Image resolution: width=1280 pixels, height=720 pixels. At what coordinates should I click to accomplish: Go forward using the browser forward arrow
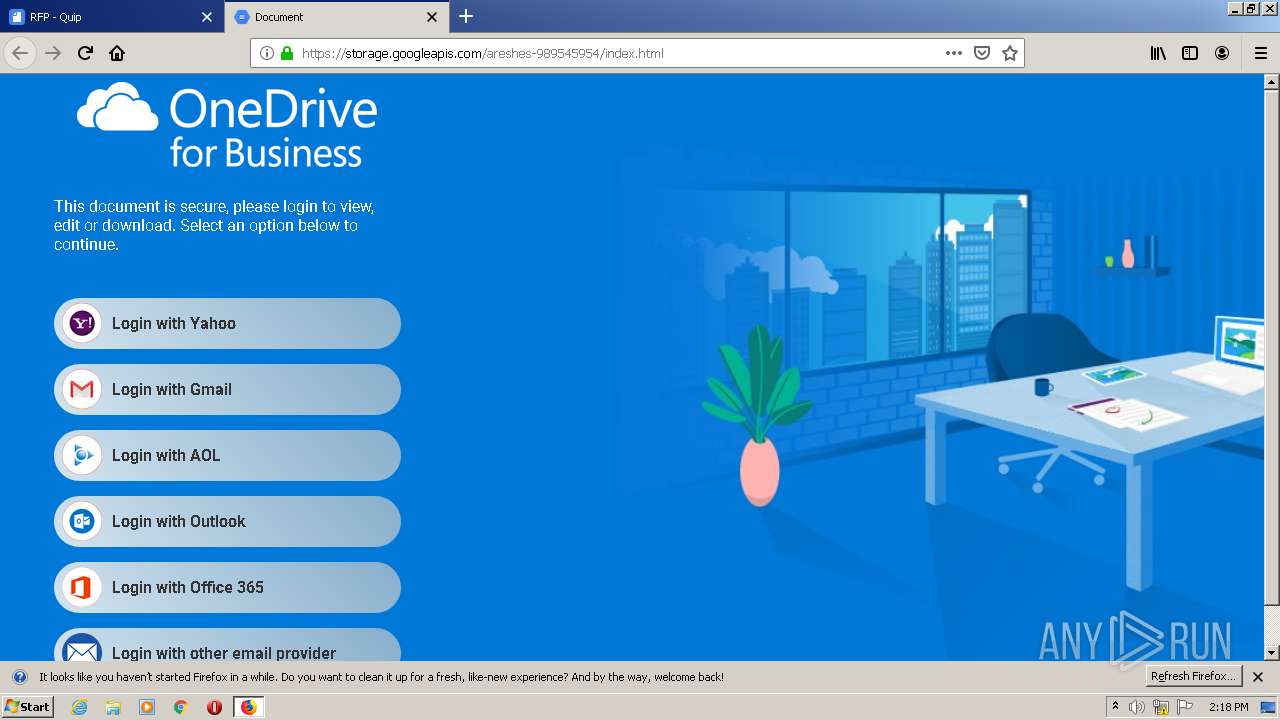tap(53, 53)
